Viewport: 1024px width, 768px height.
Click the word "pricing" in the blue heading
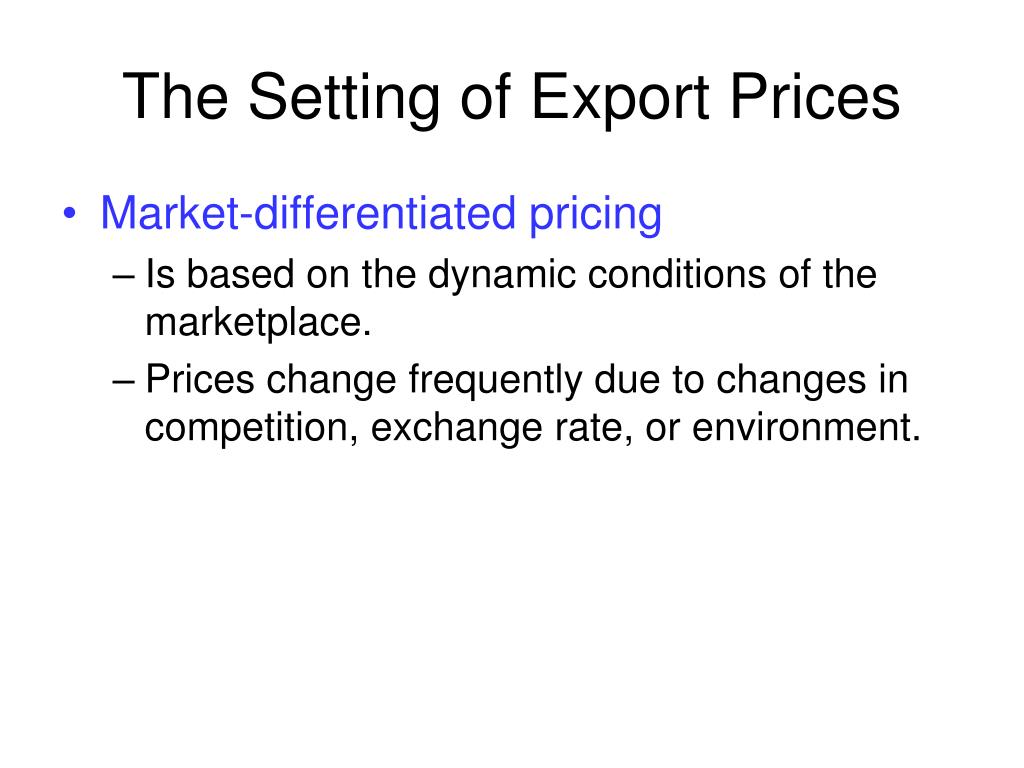coord(595,214)
